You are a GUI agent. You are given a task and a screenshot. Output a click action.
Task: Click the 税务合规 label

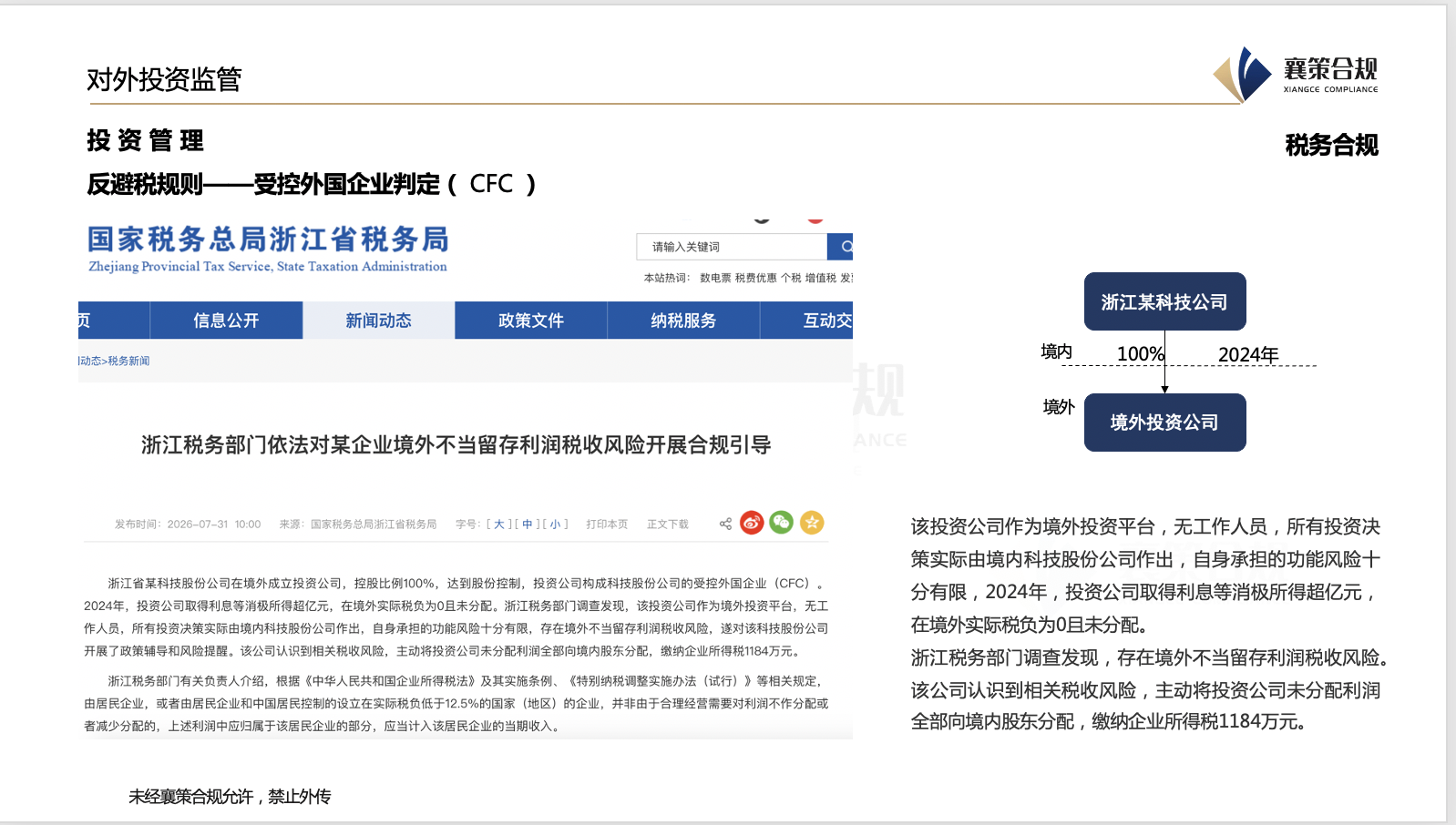(x=1331, y=145)
